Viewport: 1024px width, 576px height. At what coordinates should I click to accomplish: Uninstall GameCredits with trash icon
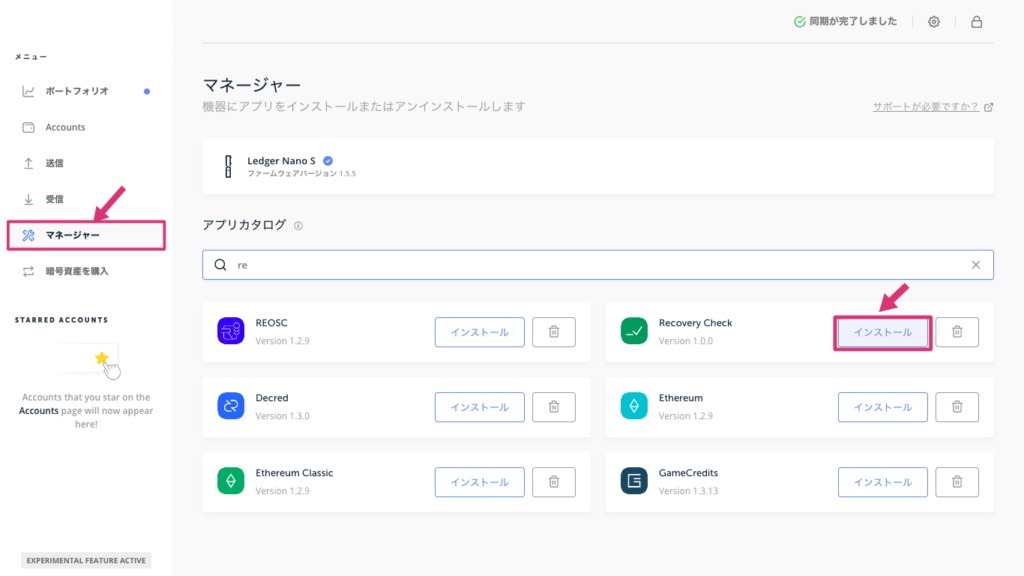tap(957, 482)
